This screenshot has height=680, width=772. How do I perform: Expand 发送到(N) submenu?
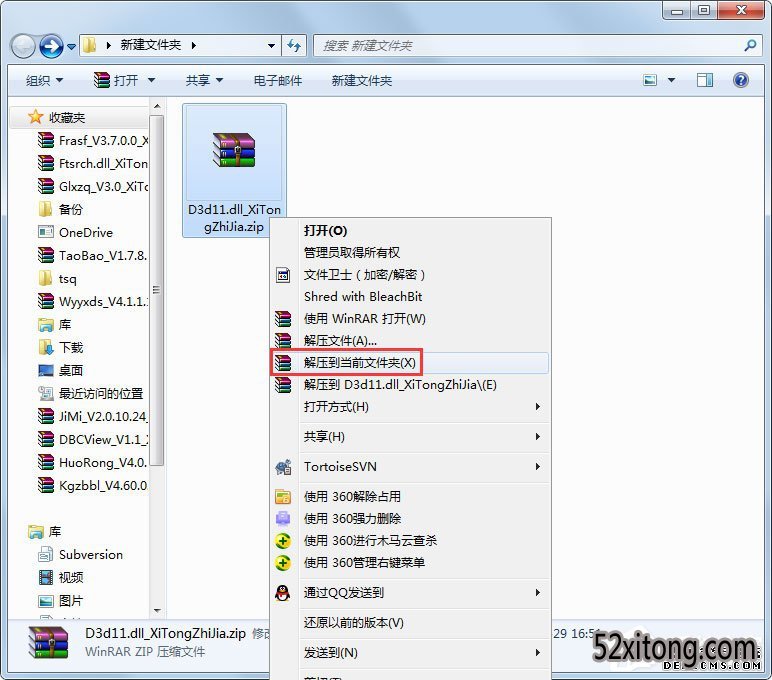(x=410, y=652)
